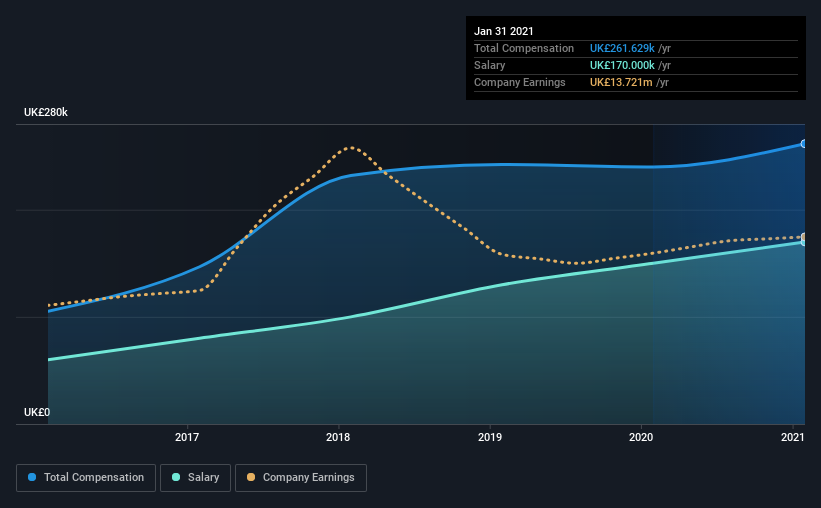Select the 2020 x-axis label
Screen dimensions: 821x508
(x=641, y=437)
